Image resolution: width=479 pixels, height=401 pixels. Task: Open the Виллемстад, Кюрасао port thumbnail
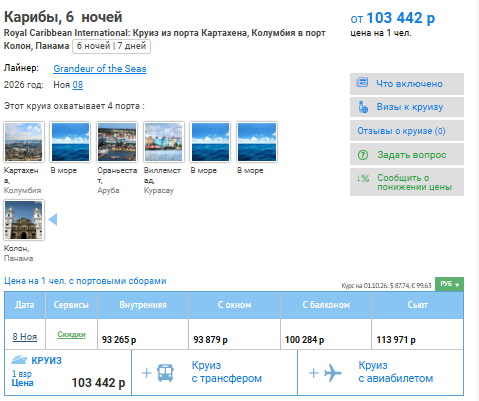pos(164,142)
